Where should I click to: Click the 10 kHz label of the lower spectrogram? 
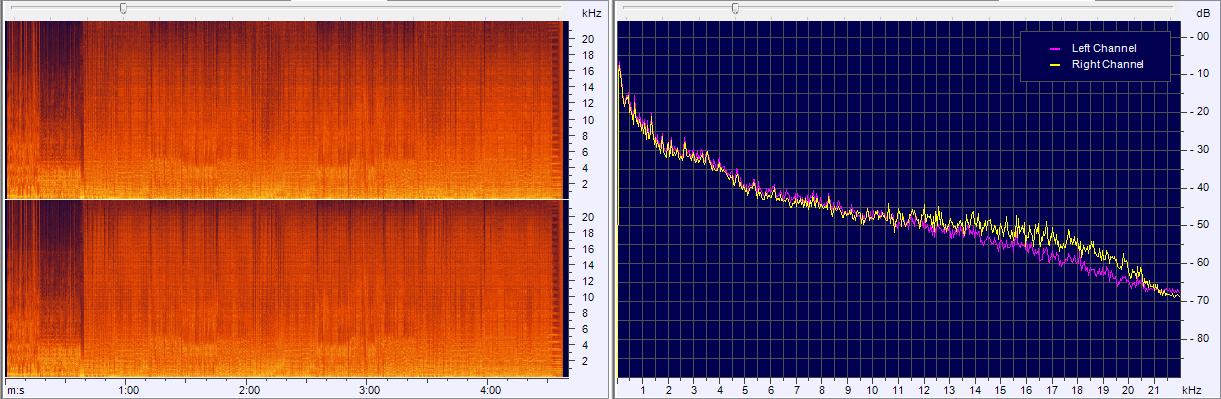(x=589, y=297)
